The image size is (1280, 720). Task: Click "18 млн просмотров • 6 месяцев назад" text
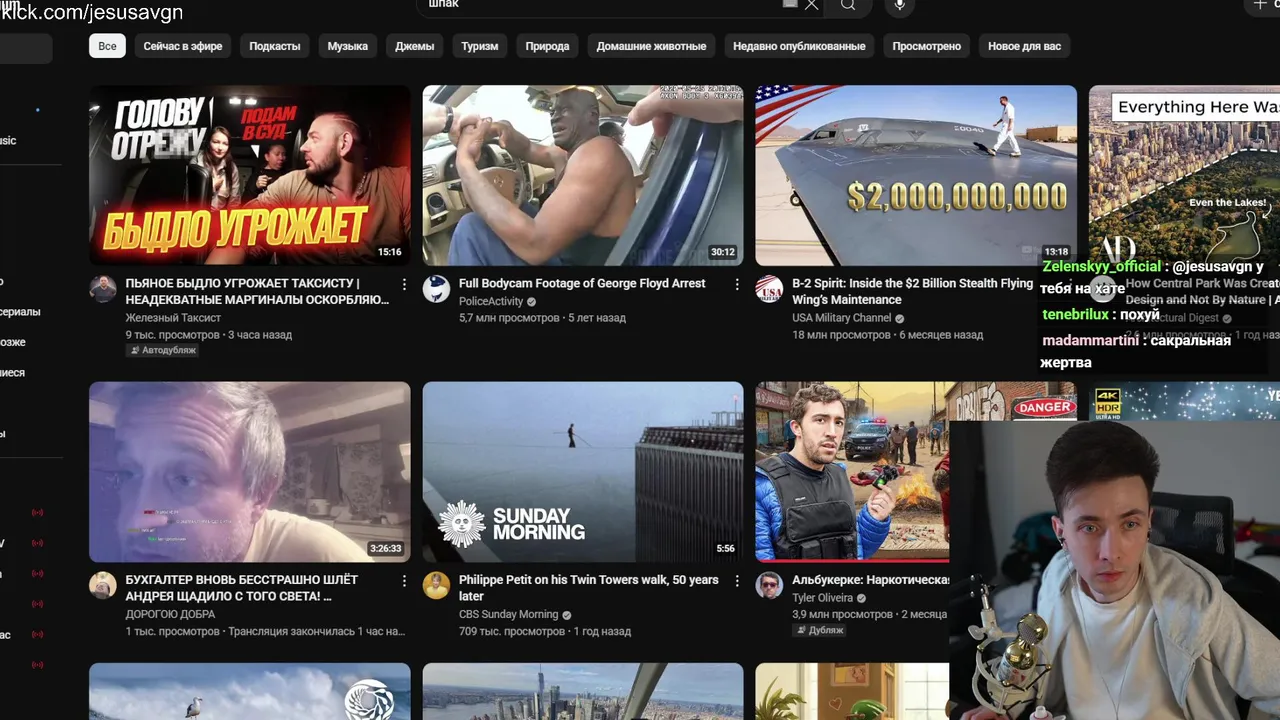pyautogui.click(x=887, y=334)
